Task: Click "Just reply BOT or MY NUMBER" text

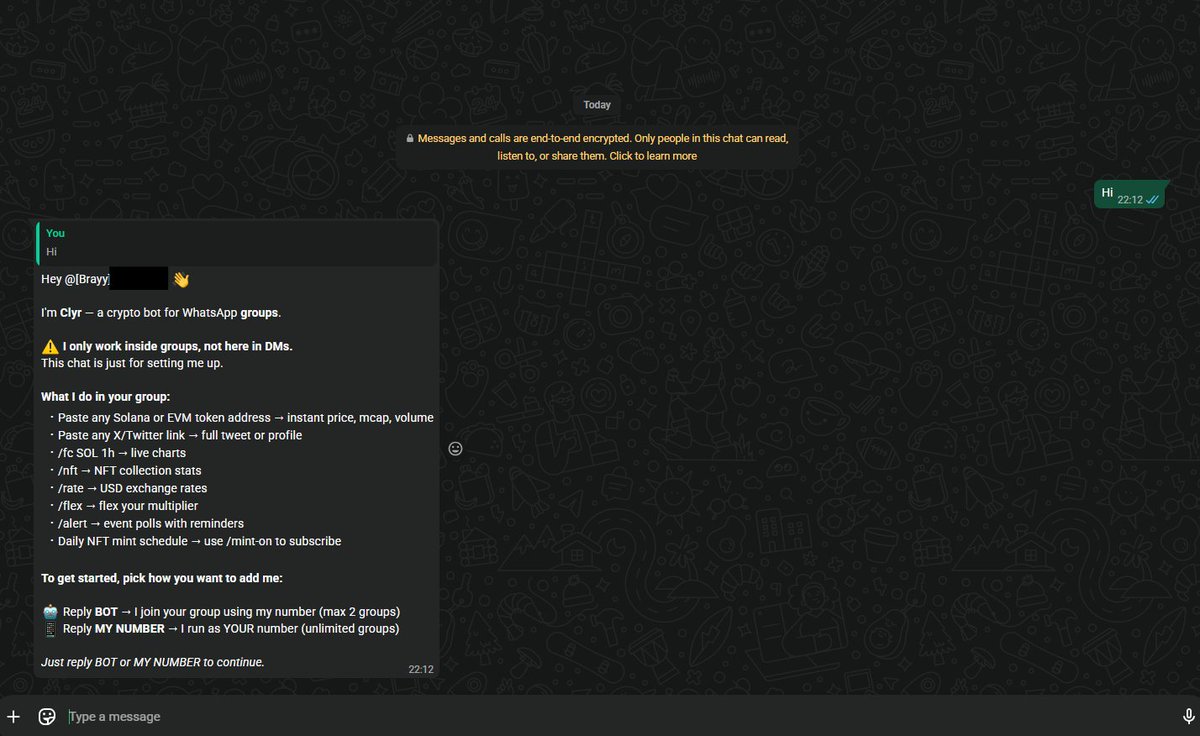Action: point(153,662)
